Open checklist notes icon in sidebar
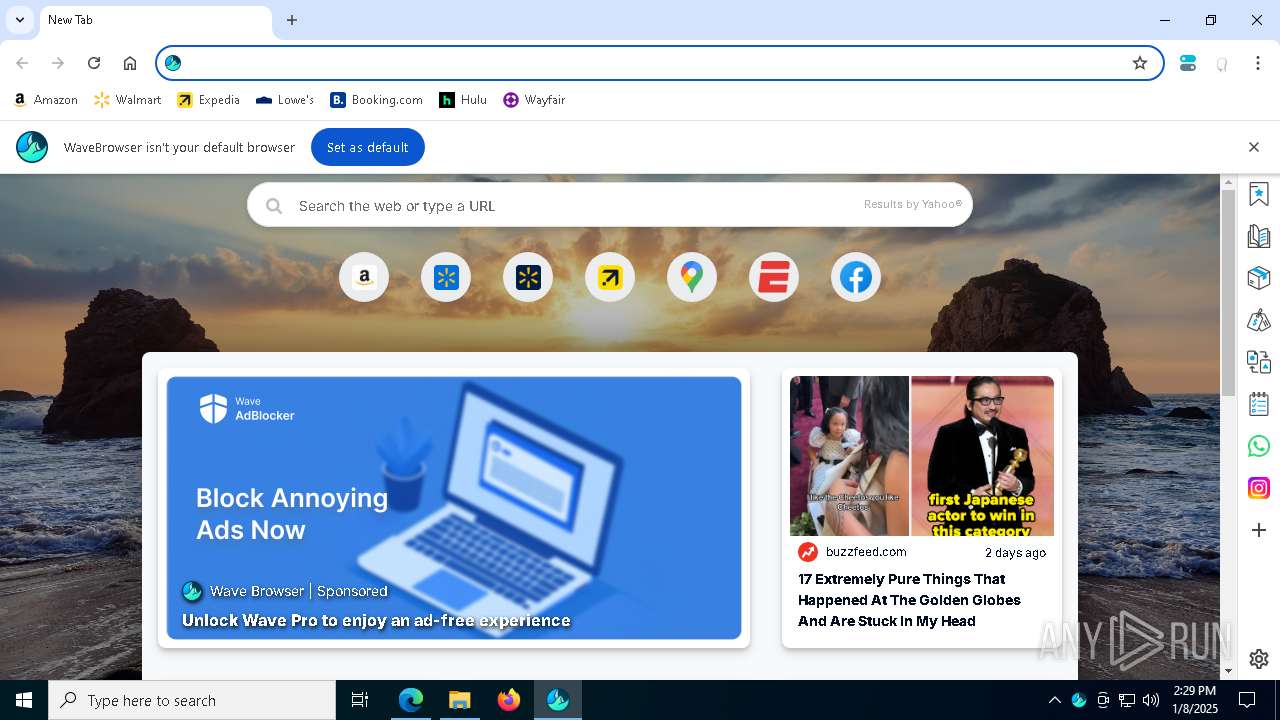Image resolution: width=1280 pixels, height=720 pixels. (x=1259, y=404)
